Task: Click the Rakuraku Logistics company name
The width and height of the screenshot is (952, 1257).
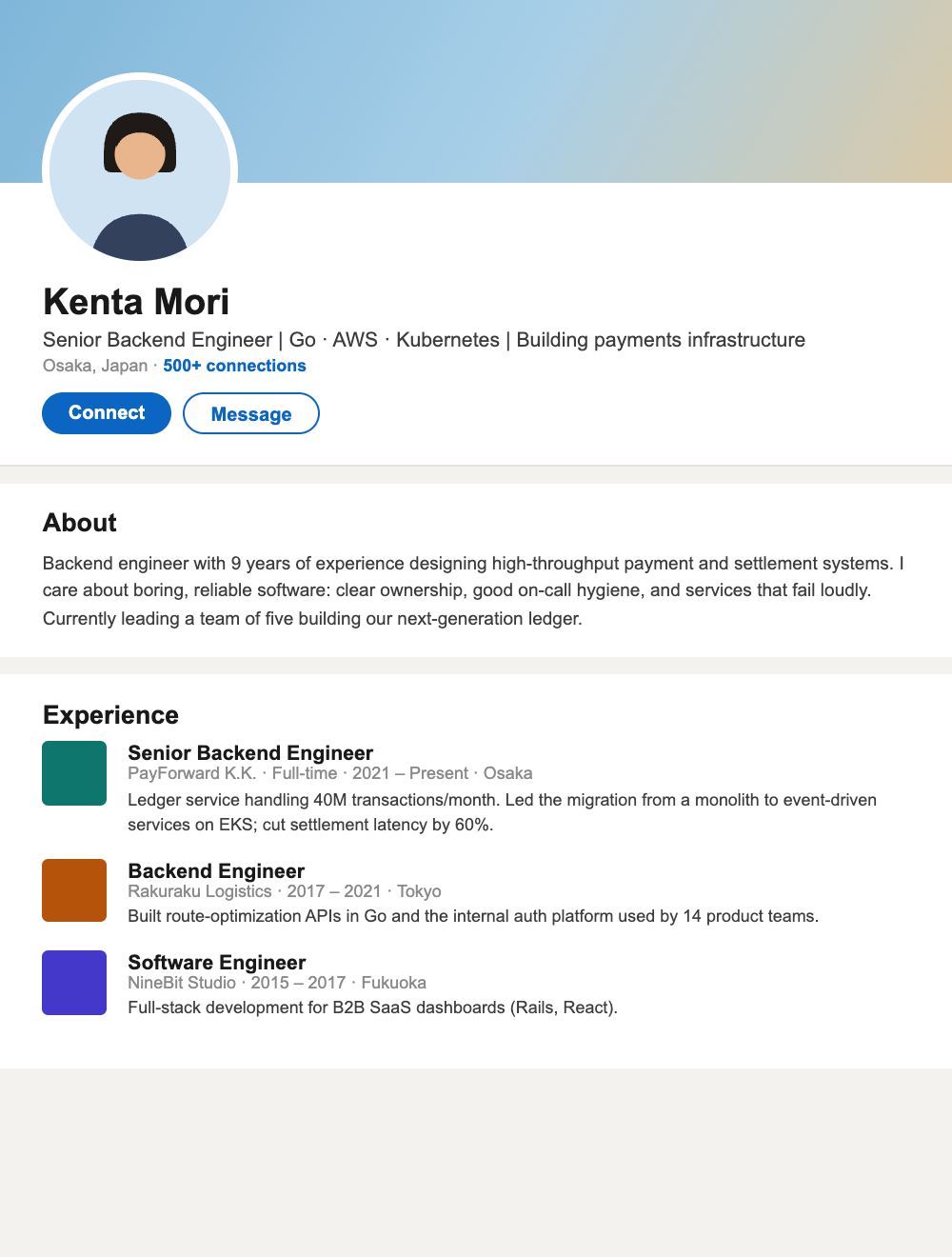Action: click(200, 891)
